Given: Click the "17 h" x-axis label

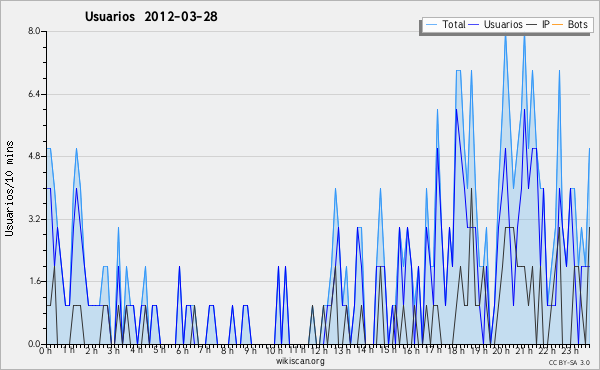Looking at the screenshot, I should (433, 350).
